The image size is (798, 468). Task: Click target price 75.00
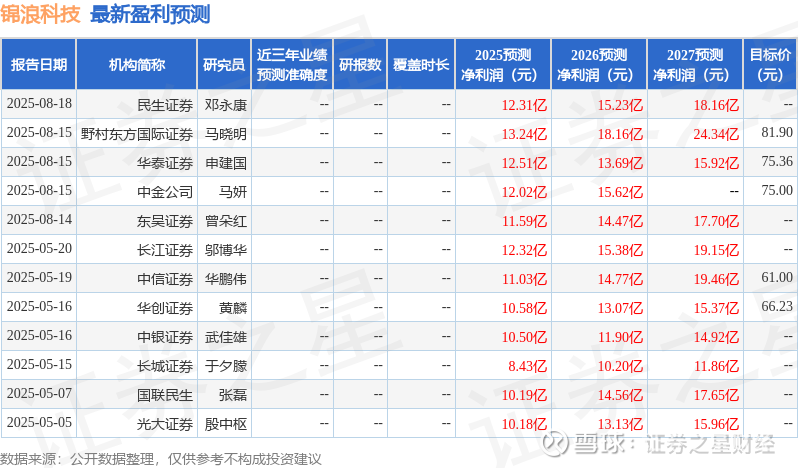click(x=777, y=191)
